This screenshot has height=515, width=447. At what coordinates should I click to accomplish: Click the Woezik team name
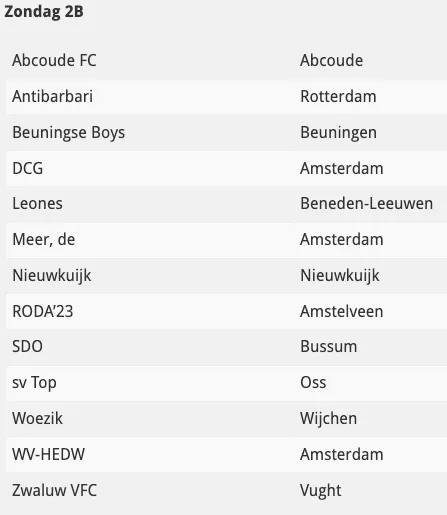[37, 419]
